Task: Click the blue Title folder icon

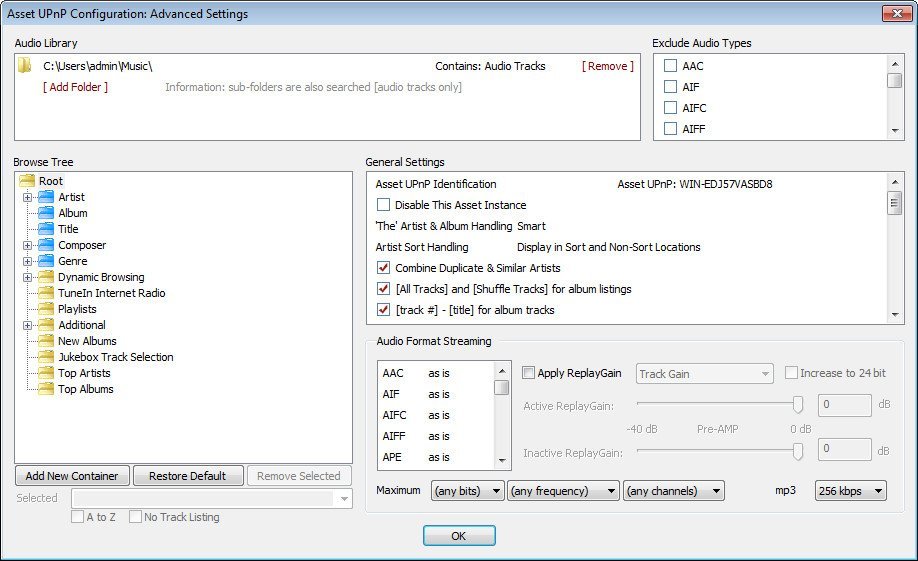Action: coord(46,229)
